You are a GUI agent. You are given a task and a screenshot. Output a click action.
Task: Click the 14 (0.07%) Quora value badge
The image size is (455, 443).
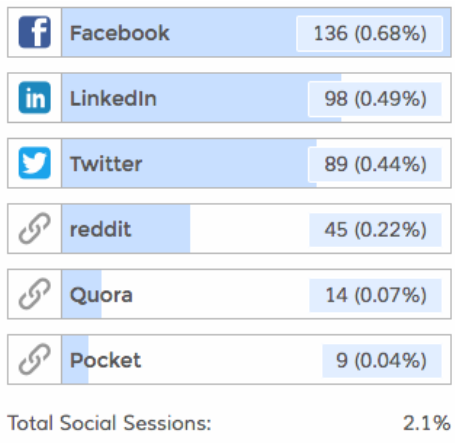pyautogui.click(x=375, y=295)
